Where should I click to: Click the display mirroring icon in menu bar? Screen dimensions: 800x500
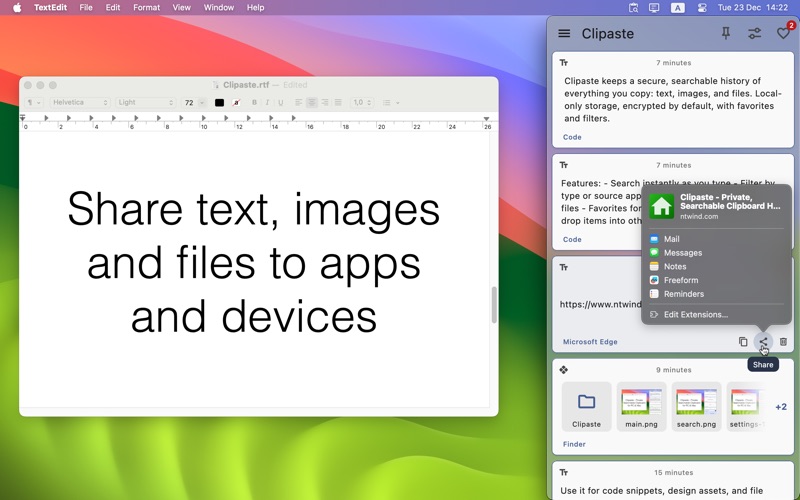tap(654, 7)
